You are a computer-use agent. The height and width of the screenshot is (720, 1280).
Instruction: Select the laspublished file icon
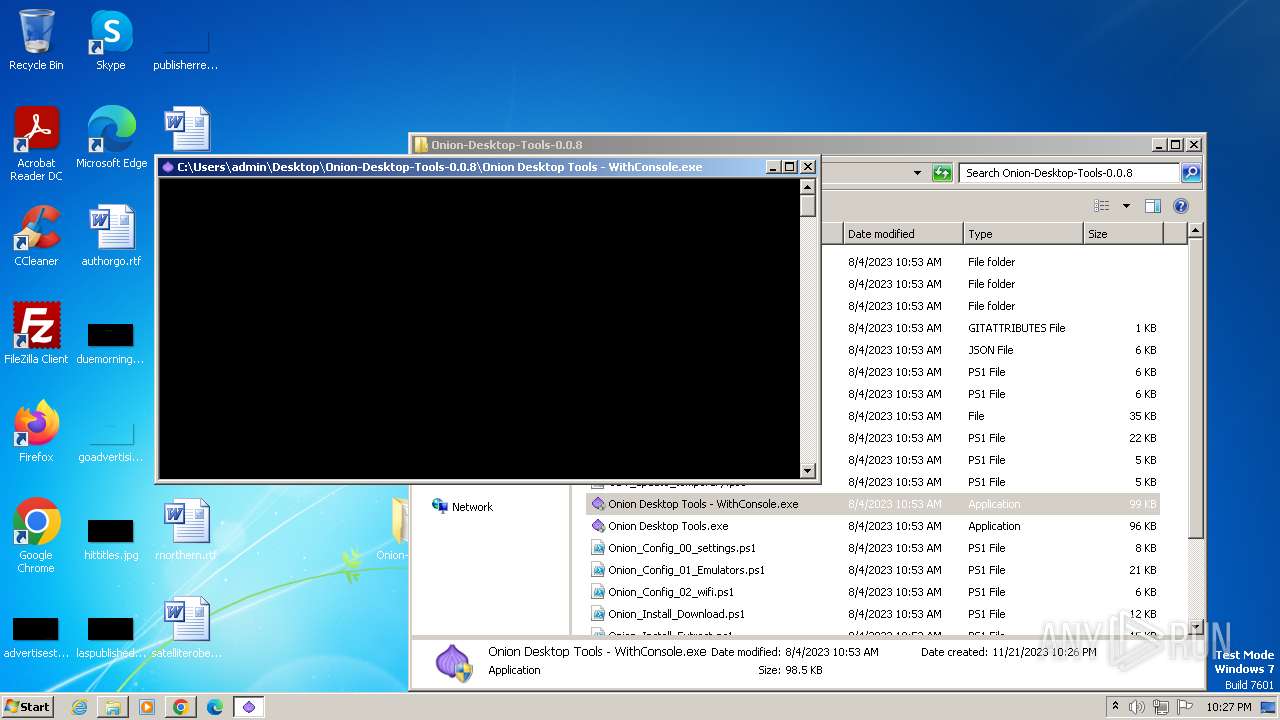click(111, 636)
